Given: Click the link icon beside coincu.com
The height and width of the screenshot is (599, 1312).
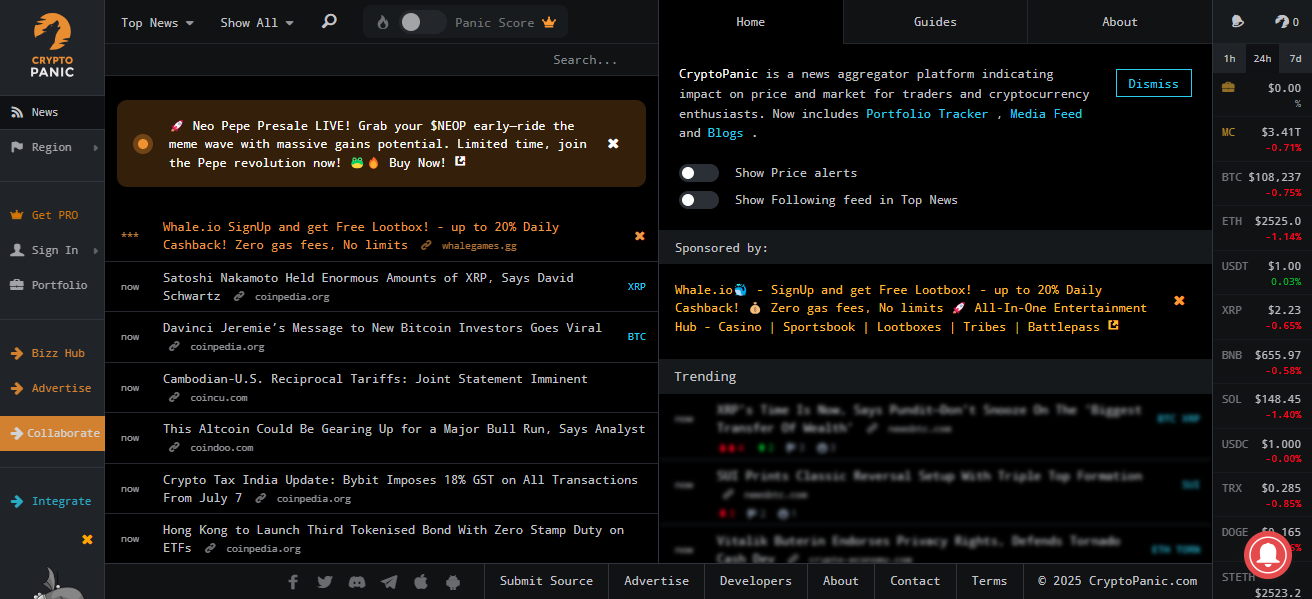Looking at the screenshot, I should click(x=175, y=397).
